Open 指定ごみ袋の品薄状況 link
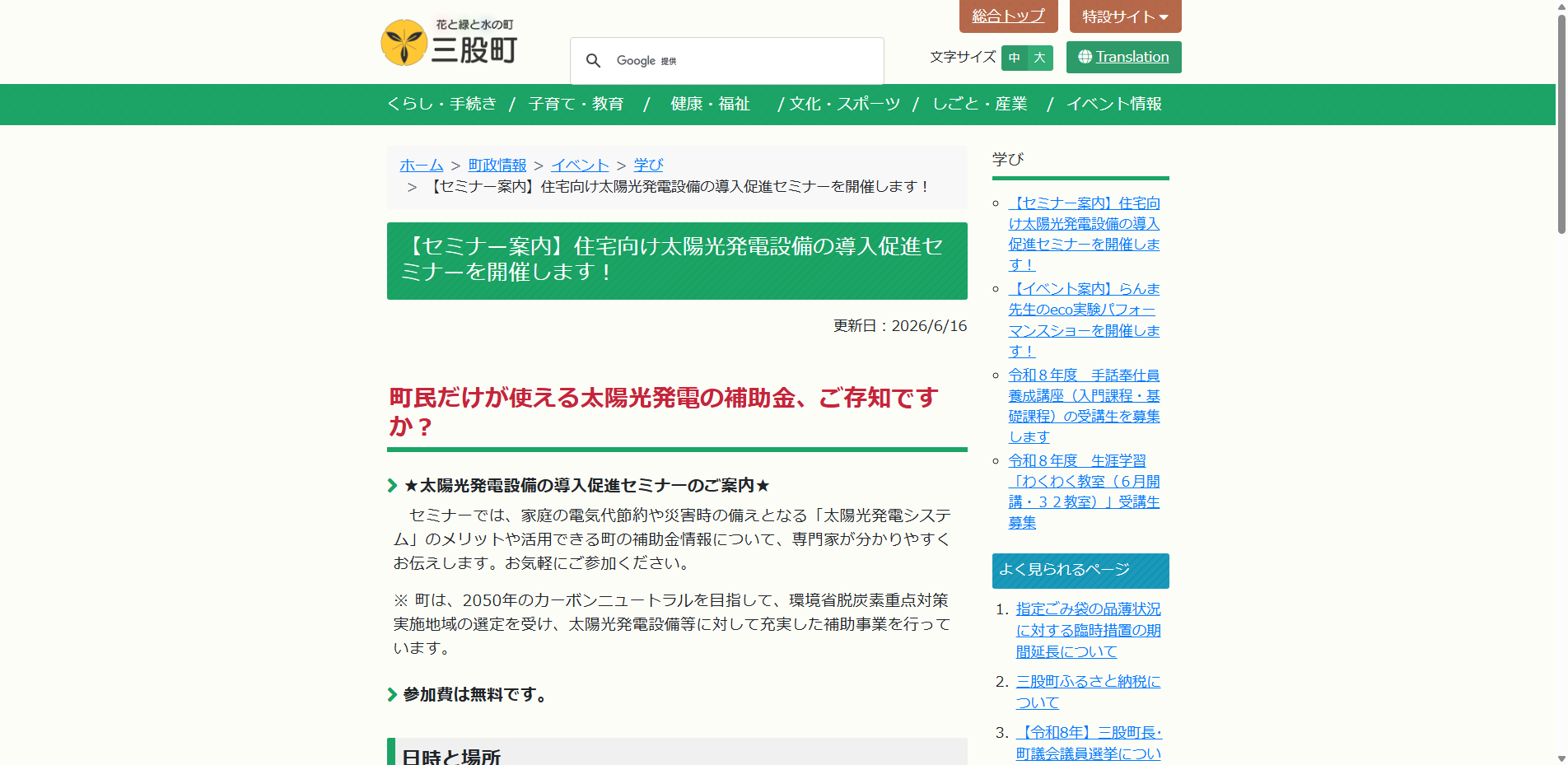This screenshot has height=765, width=1568. (x=1088, y=631)
